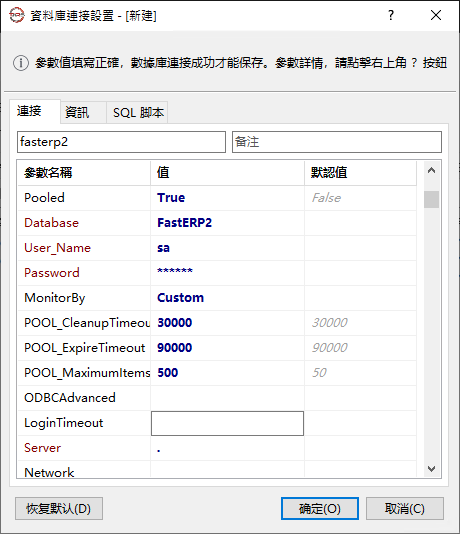
Task: Click the Password value cell
Action: 227,273
